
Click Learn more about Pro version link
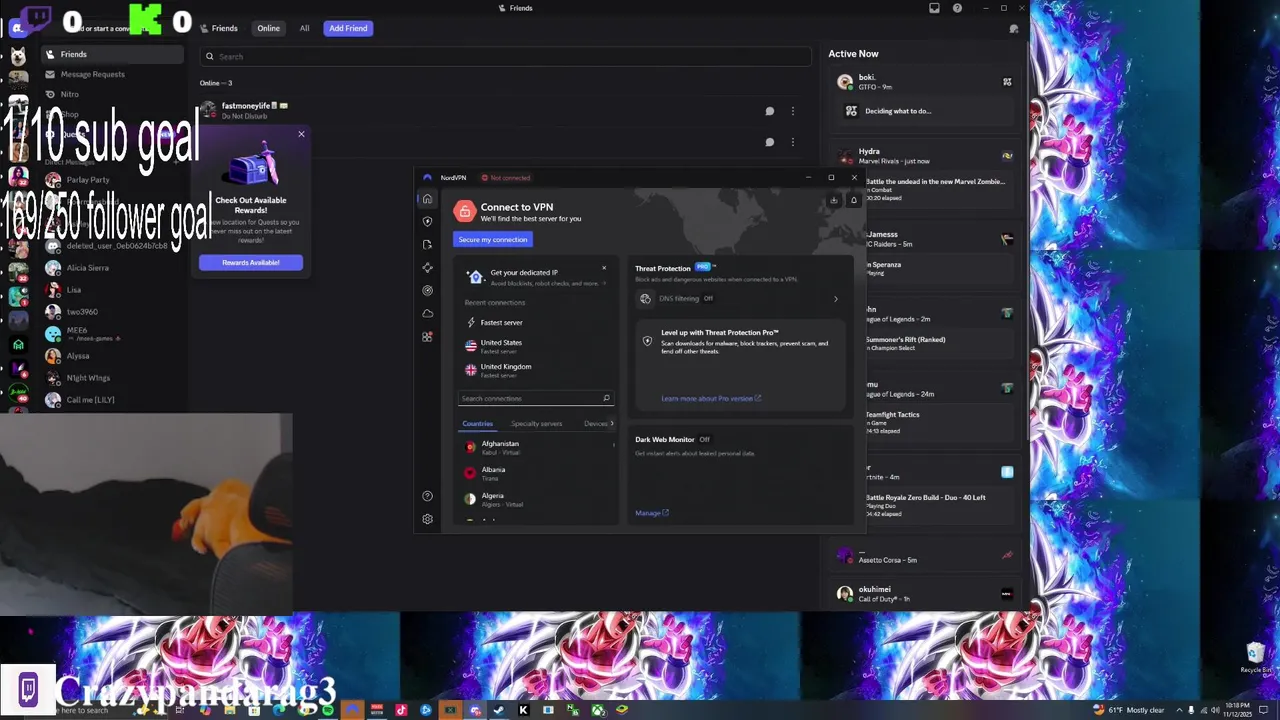coord(711,398)
